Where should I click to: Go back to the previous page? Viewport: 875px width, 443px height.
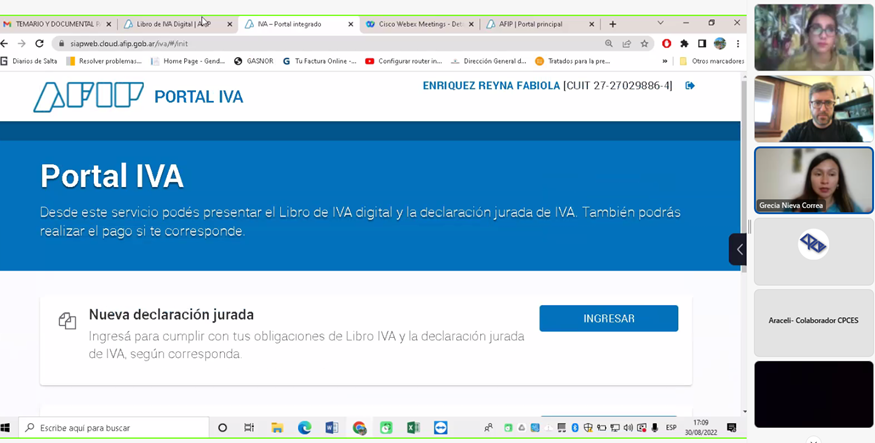tap(4, 44)
